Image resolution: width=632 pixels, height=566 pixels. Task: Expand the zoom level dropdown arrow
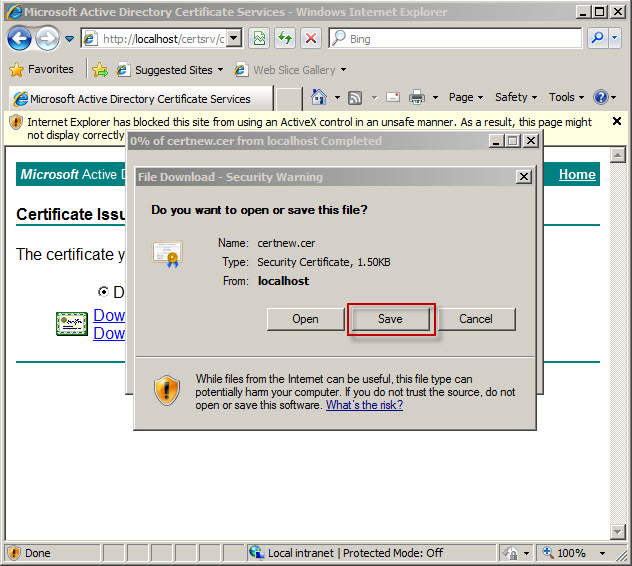[x=602, y=554]
